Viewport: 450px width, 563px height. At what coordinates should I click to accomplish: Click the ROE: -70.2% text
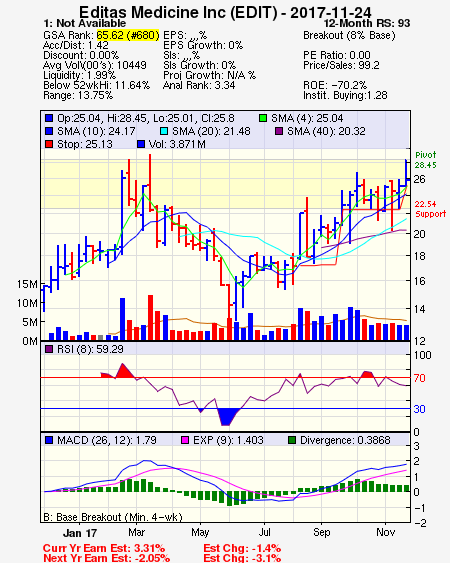coord(335,85)
